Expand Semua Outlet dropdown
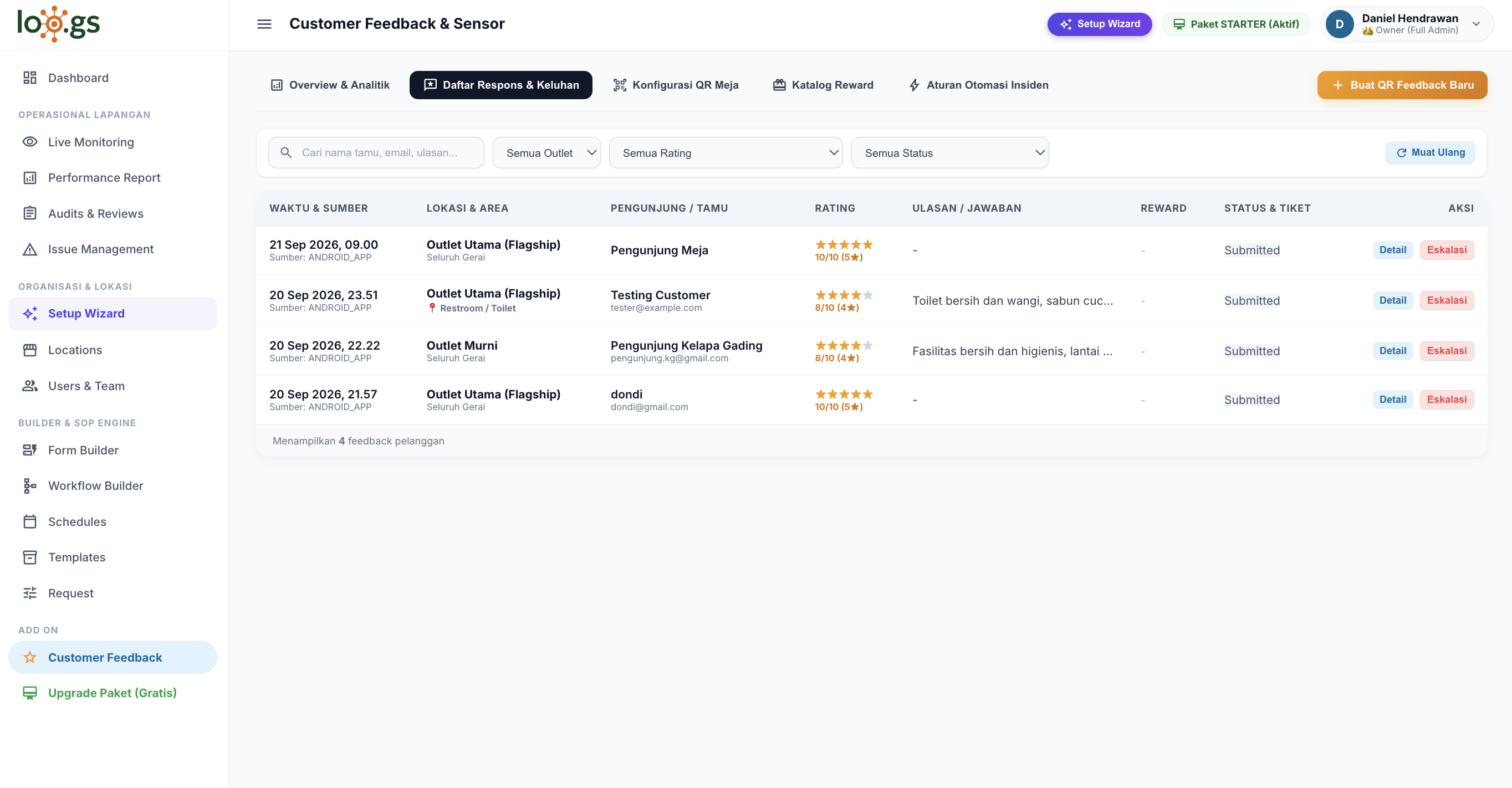Screen dimensions: 1512x788 coord(546,153)
